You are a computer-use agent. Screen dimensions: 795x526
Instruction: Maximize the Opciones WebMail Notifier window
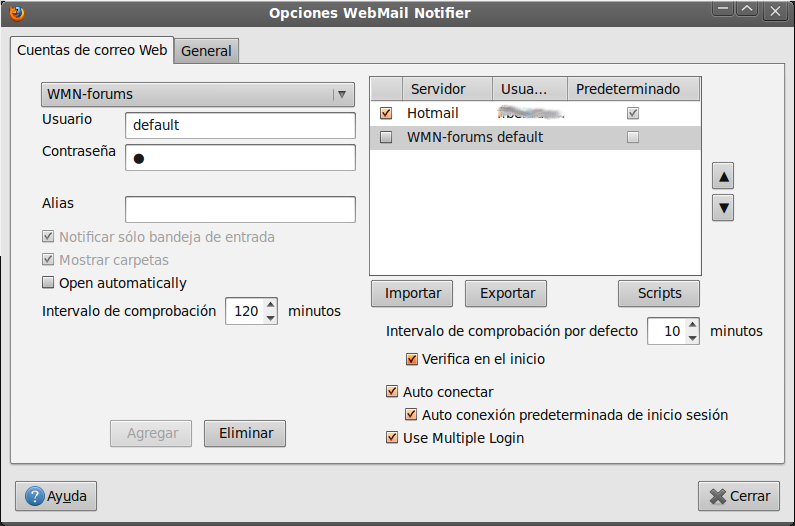point(747,9)
